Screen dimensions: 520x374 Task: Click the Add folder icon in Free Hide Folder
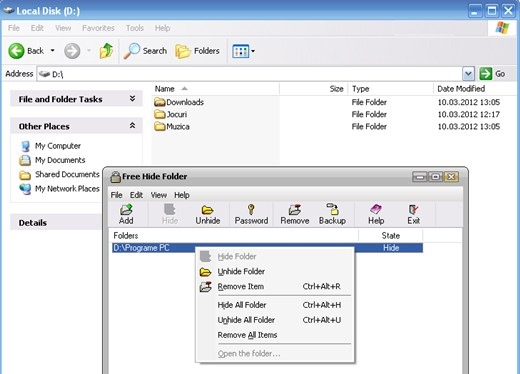pos(126,210)
